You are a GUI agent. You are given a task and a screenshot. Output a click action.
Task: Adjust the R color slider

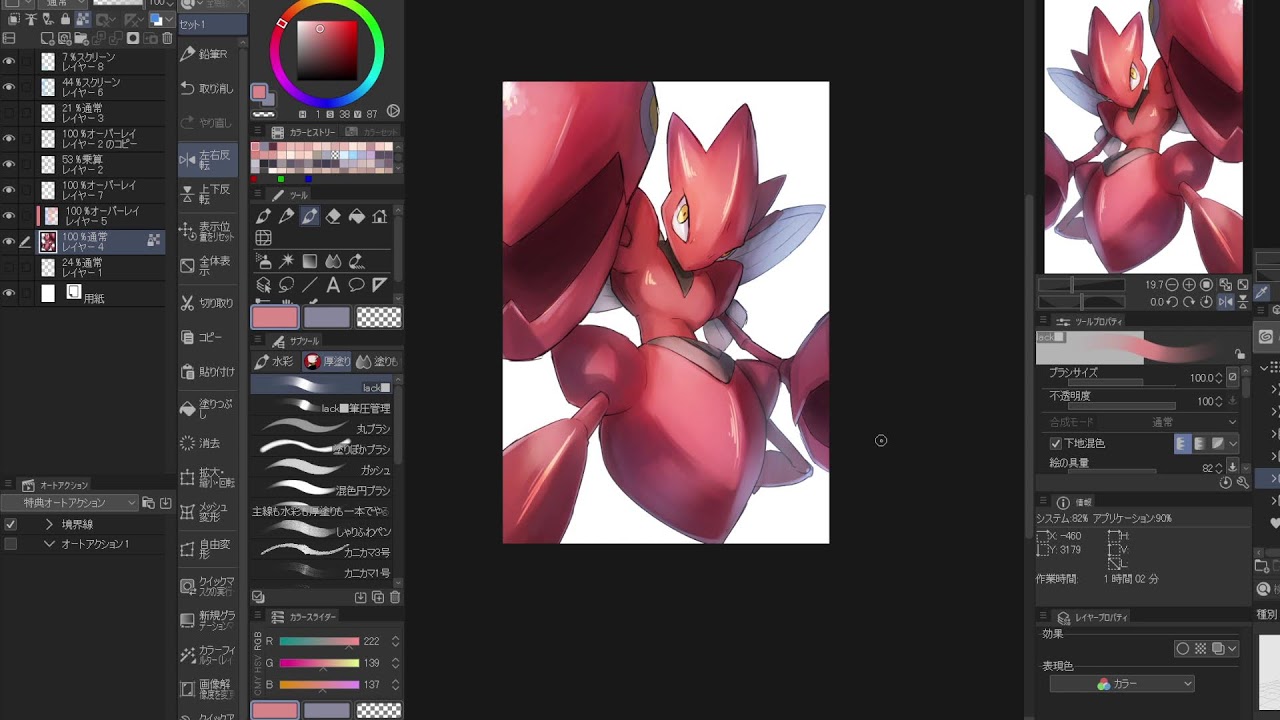(319, 642)
